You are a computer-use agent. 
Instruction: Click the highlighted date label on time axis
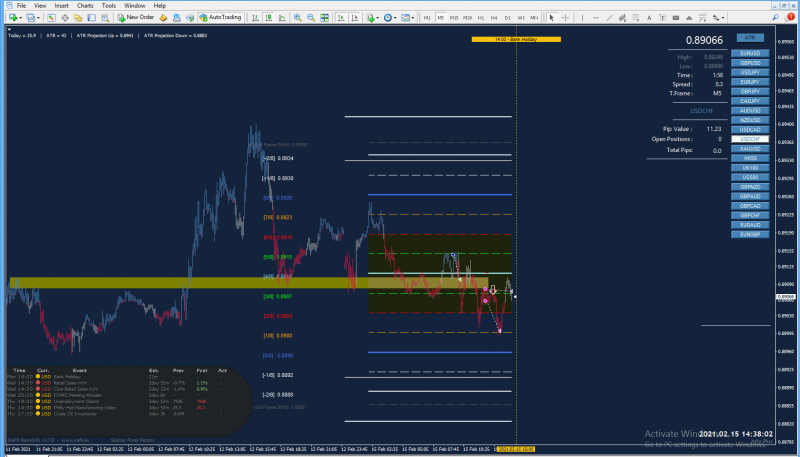(515, 449)
